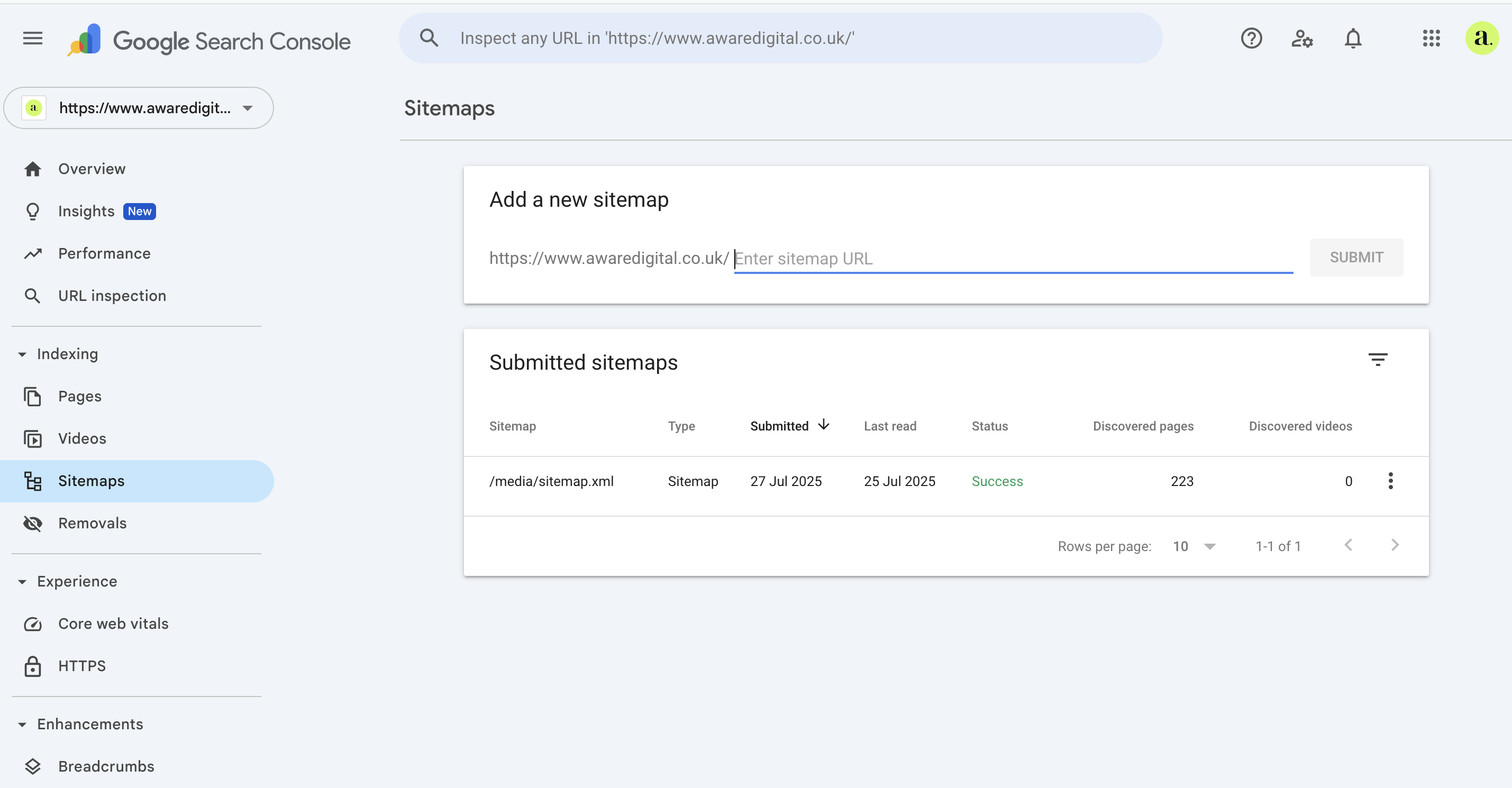Screen dimensions: 1512x788
Task: Click the Last read column header
Action: (x=890, y=427)
